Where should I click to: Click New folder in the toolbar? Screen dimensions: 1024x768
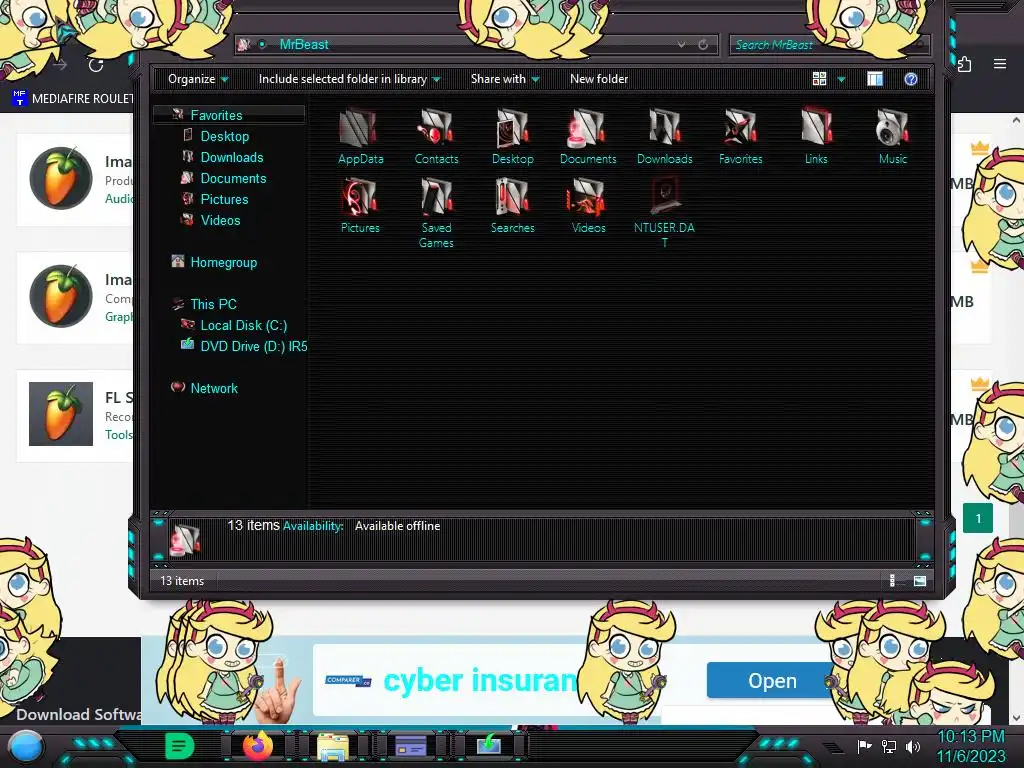pyautogui.click(x=599, y=79)
